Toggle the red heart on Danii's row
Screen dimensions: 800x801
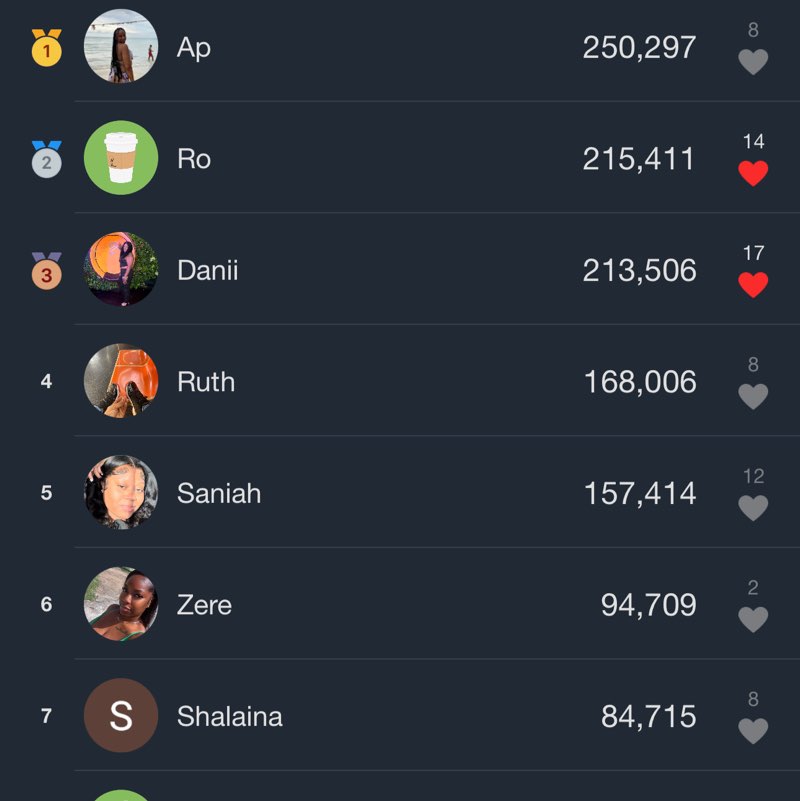[753, 285]
